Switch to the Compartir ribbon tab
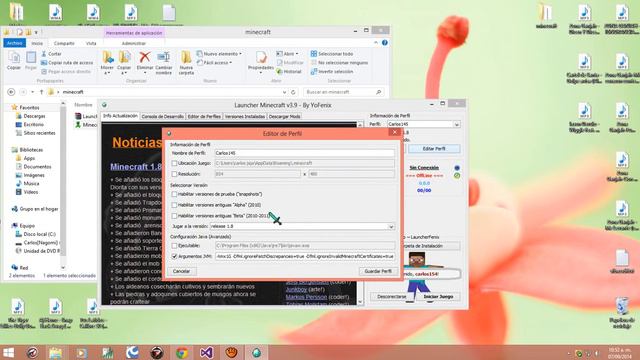 (64, 43)
